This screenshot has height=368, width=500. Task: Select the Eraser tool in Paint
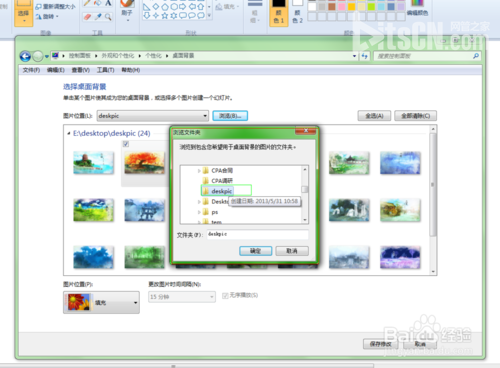point(88,17)
